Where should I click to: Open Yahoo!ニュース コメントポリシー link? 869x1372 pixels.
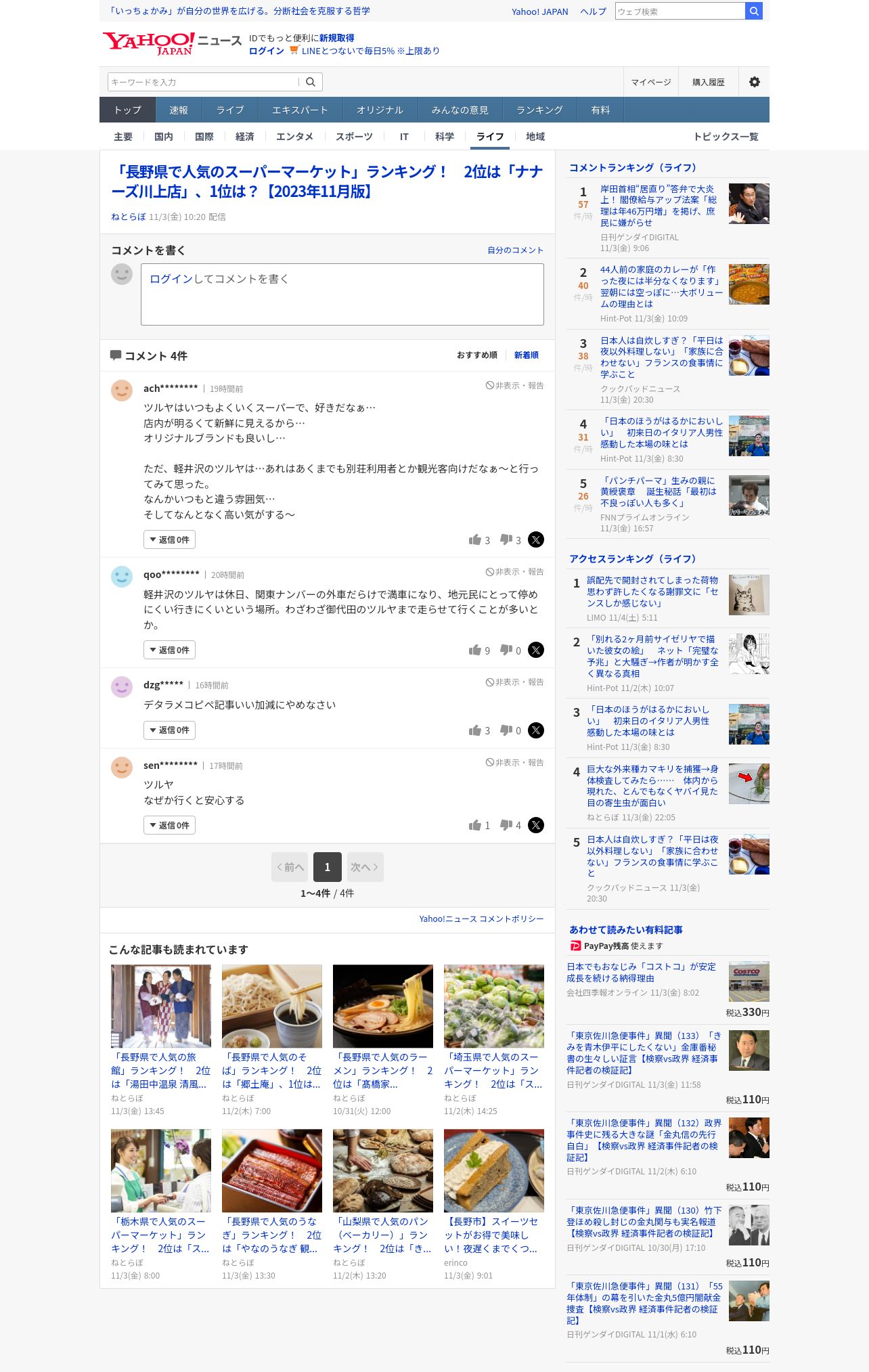481,919
